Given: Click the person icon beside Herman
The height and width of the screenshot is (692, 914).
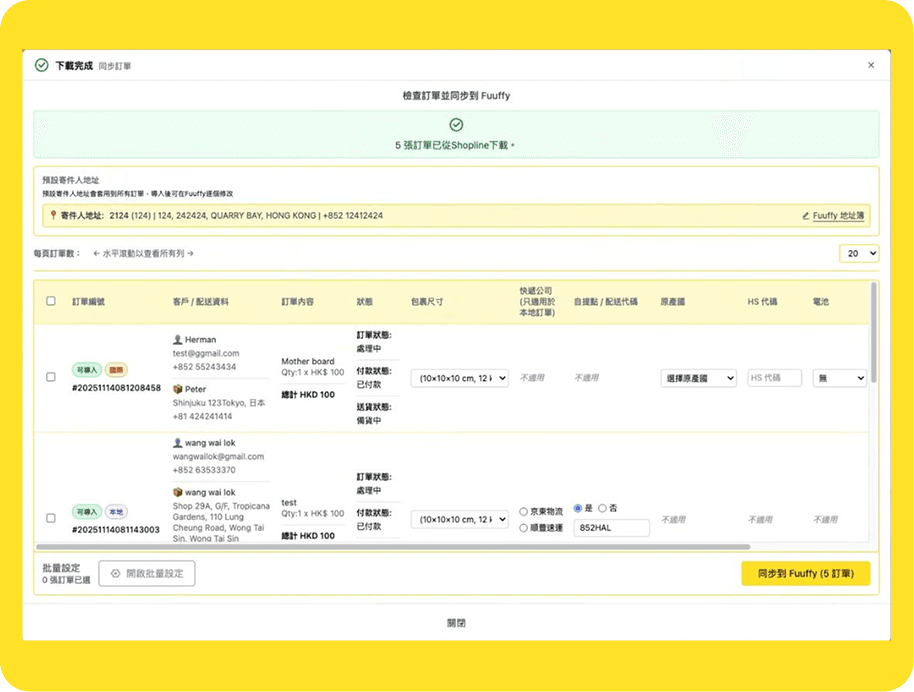Looking at the screenshot, I should [x=177, y=340].
